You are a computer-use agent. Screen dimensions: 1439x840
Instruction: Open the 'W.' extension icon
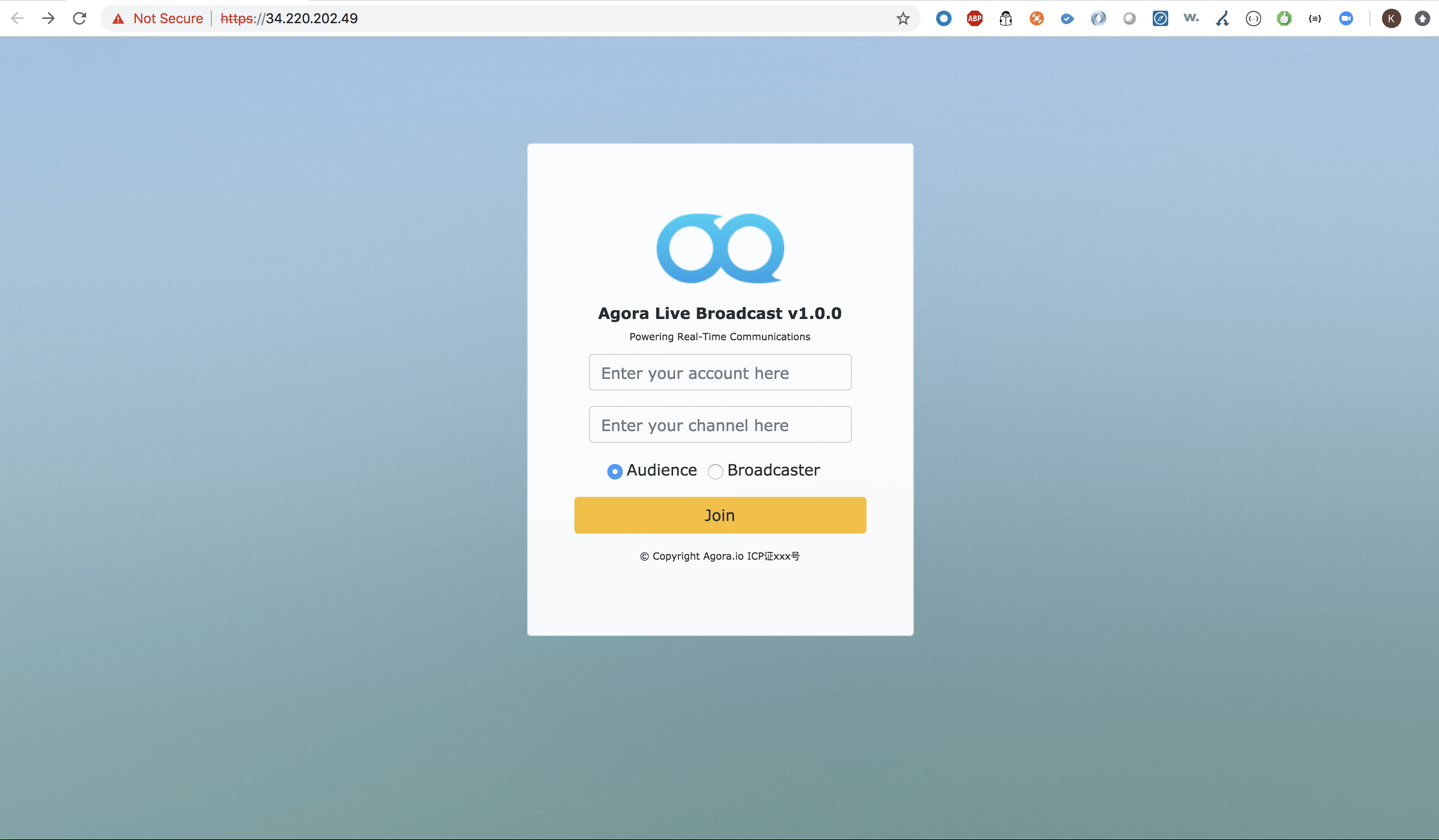pos(1190,18)
